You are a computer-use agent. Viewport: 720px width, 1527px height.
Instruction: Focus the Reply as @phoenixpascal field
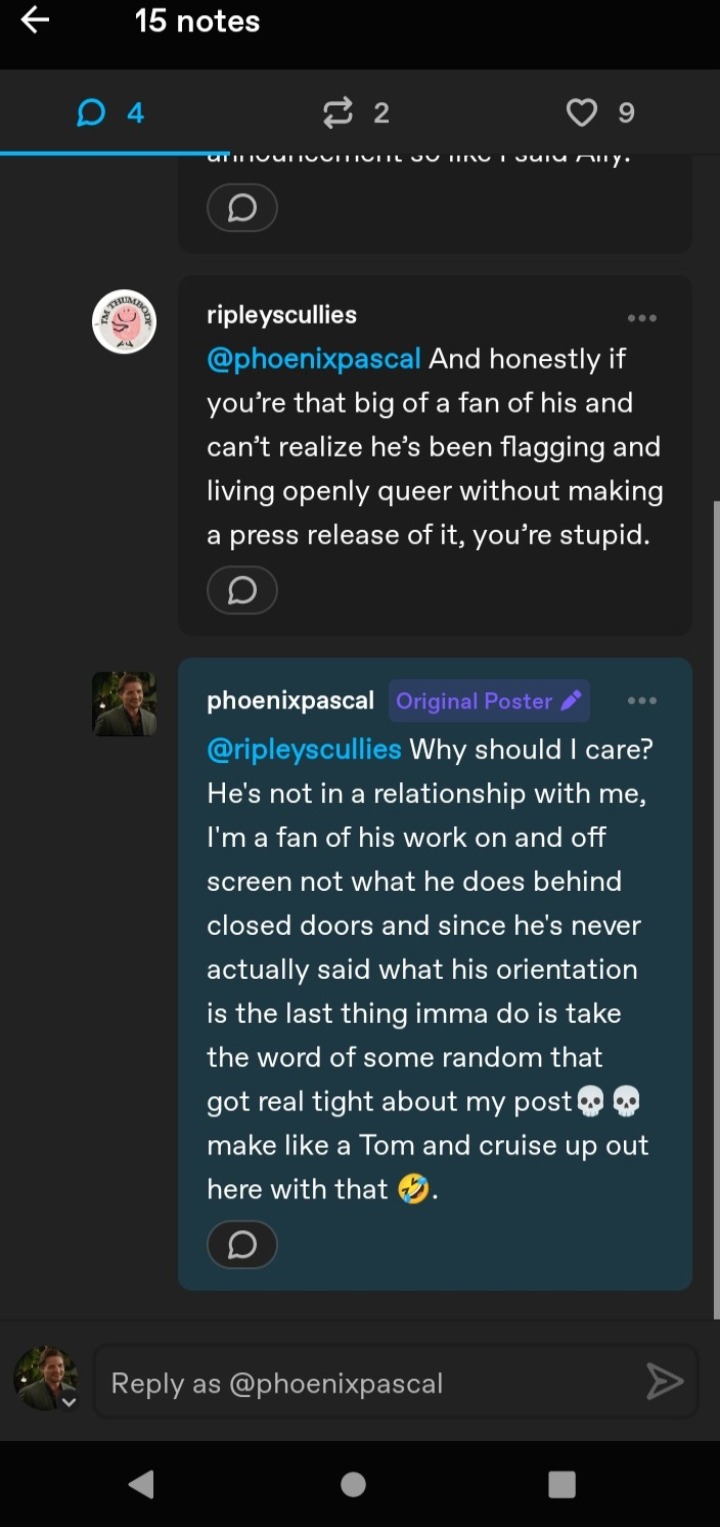370,1383
